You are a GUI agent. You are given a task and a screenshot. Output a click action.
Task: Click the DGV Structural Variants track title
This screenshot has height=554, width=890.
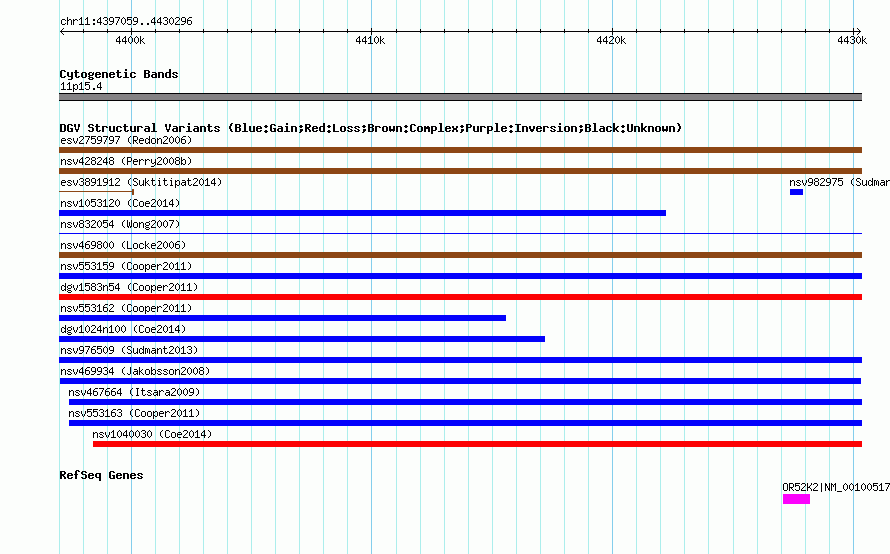click(x=371, y=128)
